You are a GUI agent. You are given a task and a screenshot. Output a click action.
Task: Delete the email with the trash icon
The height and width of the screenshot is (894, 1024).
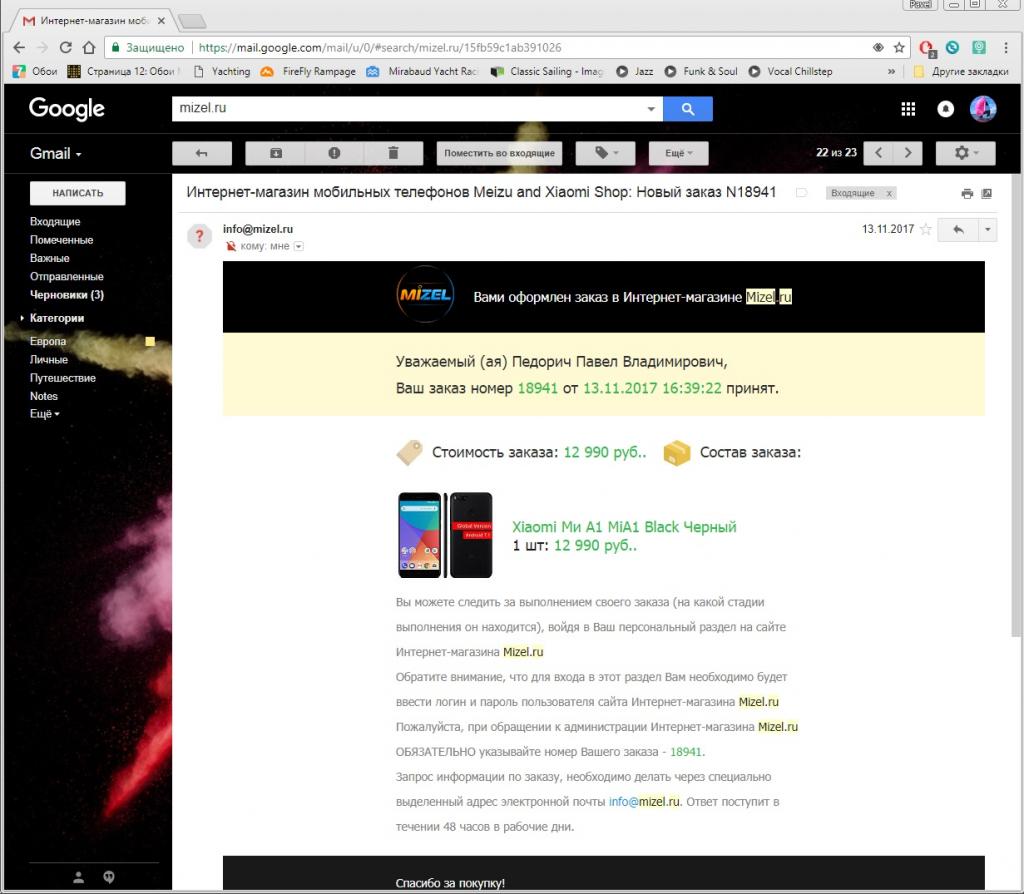[393, 153]
